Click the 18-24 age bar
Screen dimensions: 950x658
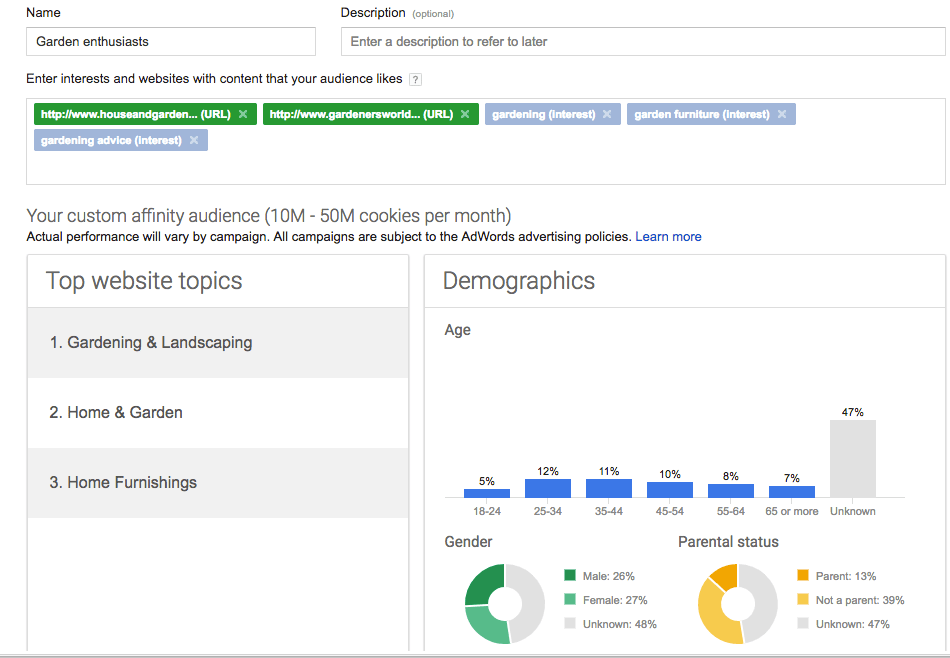487,492
